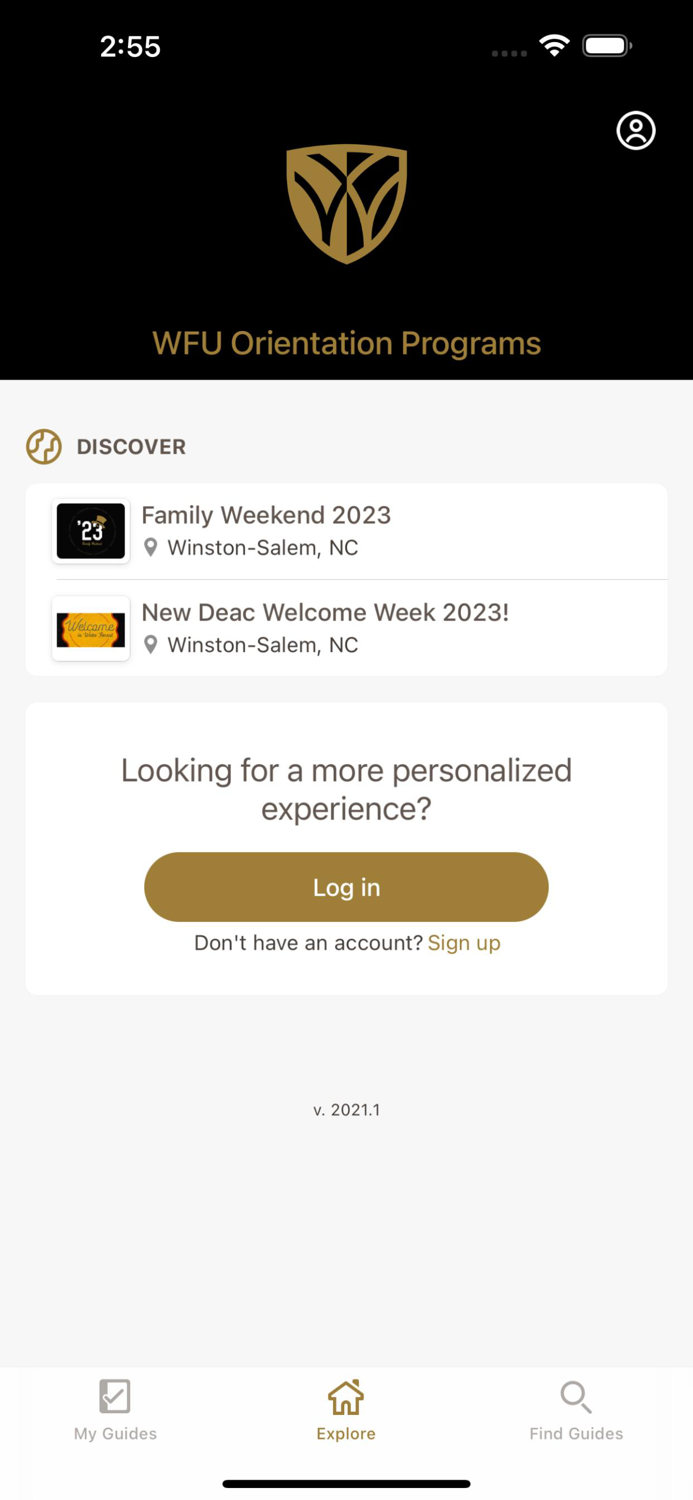
Task: Tap the battery indicator in the status bar
Action: (x=604, y=45)
